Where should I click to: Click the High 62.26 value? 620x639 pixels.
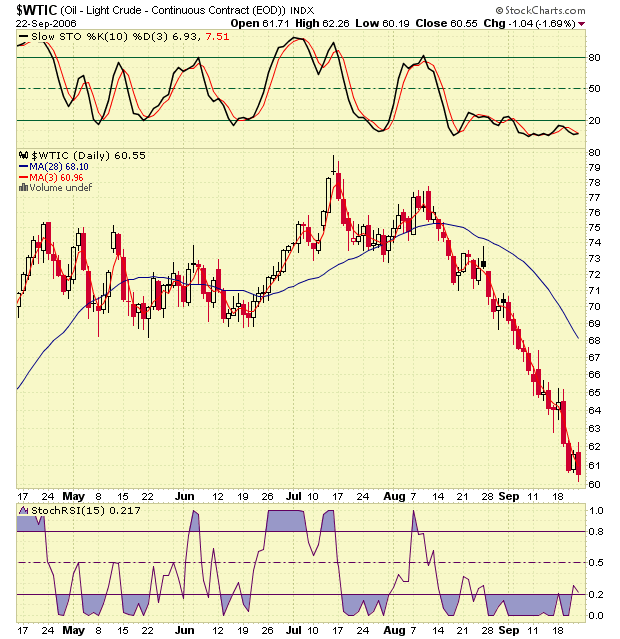coord(322,24)
